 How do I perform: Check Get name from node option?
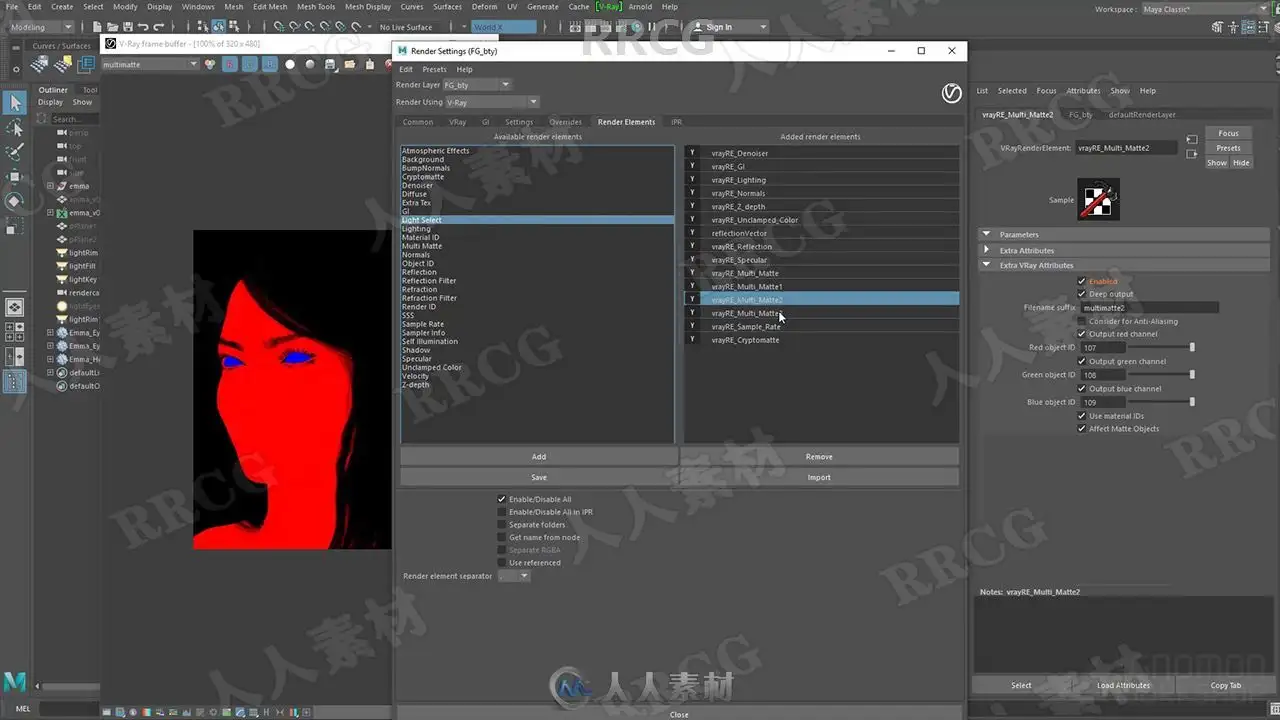click(x=502, y=537)
